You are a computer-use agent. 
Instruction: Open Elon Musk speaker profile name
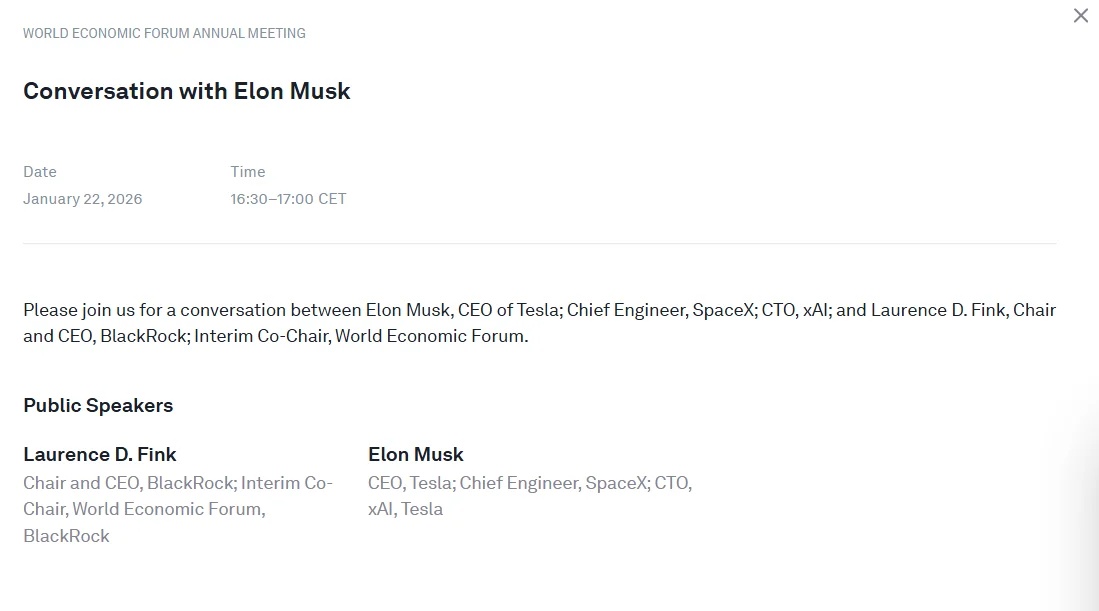pos(416,454)
